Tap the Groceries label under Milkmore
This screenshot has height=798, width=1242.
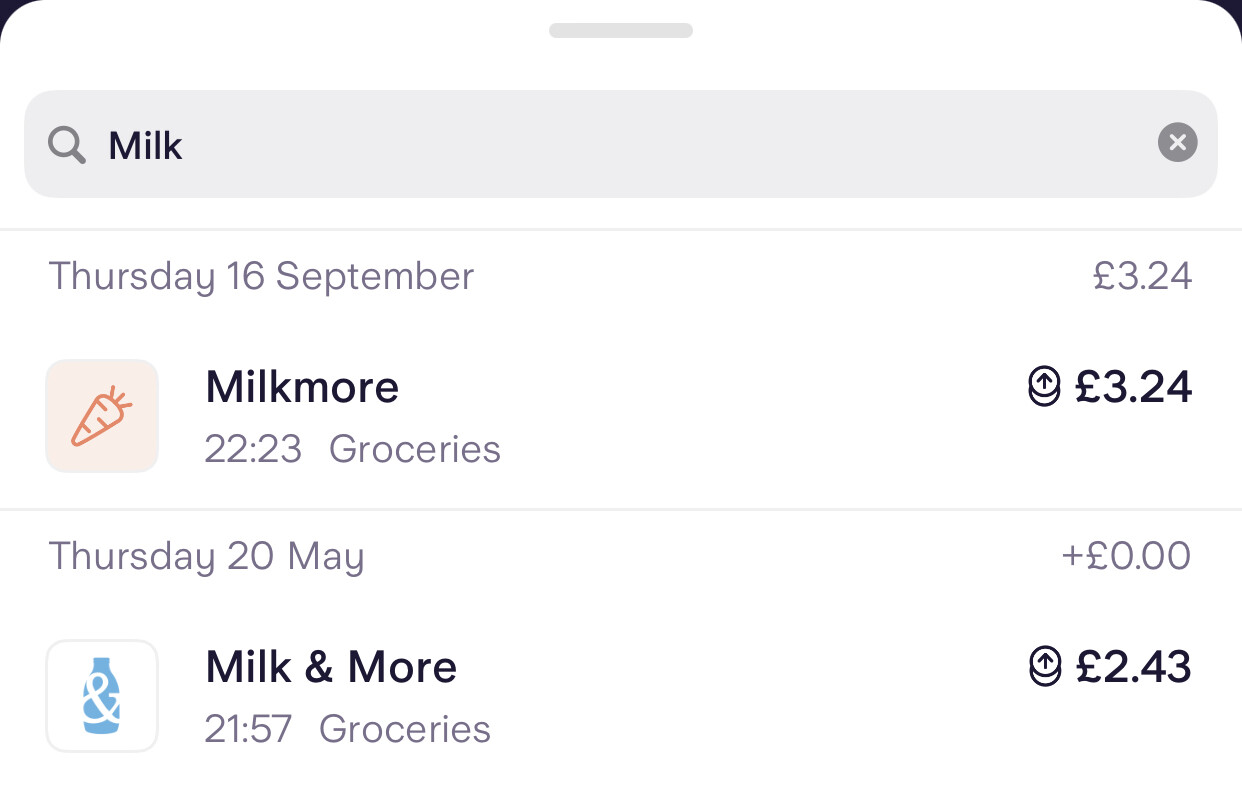[415, 449]
